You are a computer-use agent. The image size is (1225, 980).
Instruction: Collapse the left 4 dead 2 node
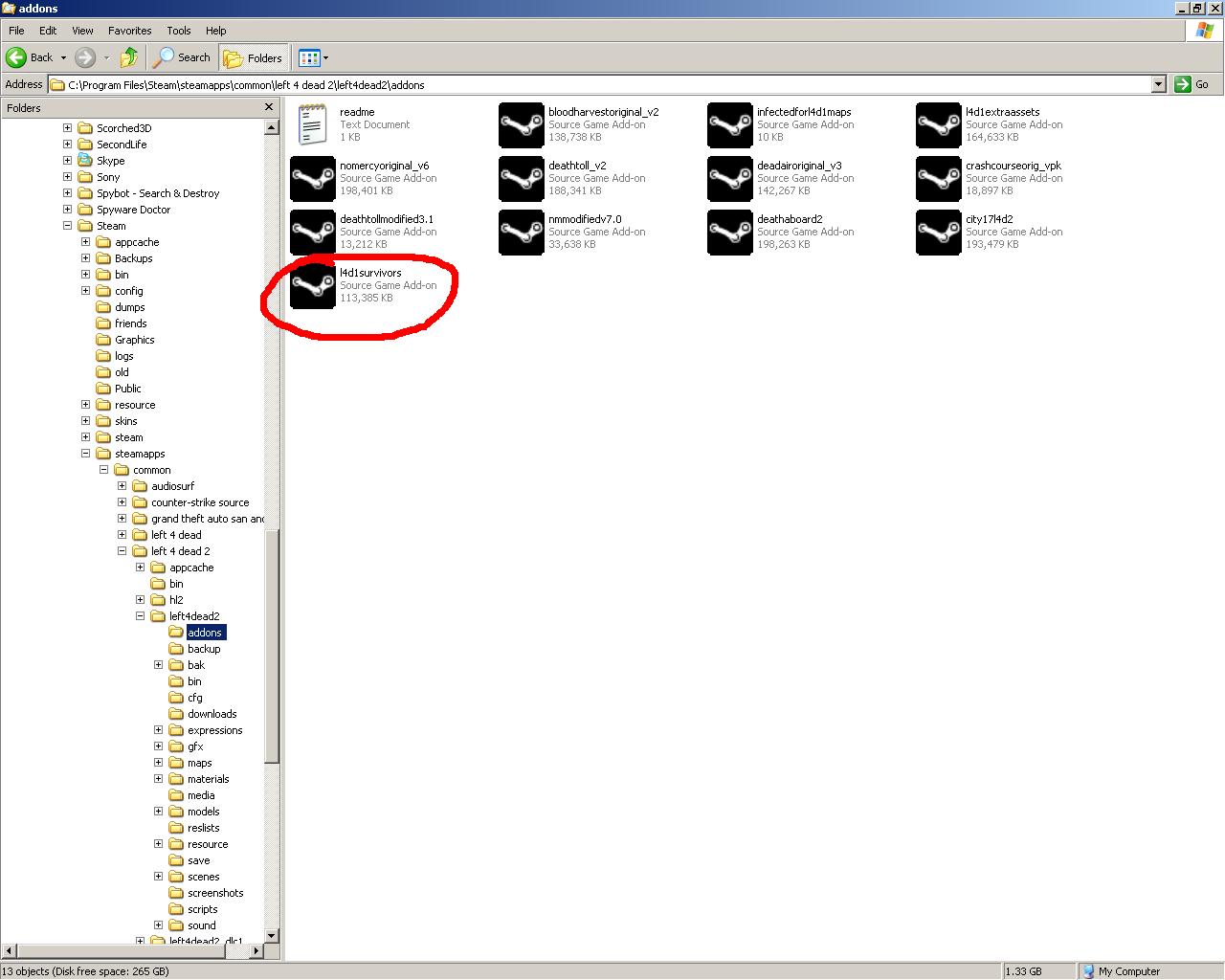click(122, 551)
